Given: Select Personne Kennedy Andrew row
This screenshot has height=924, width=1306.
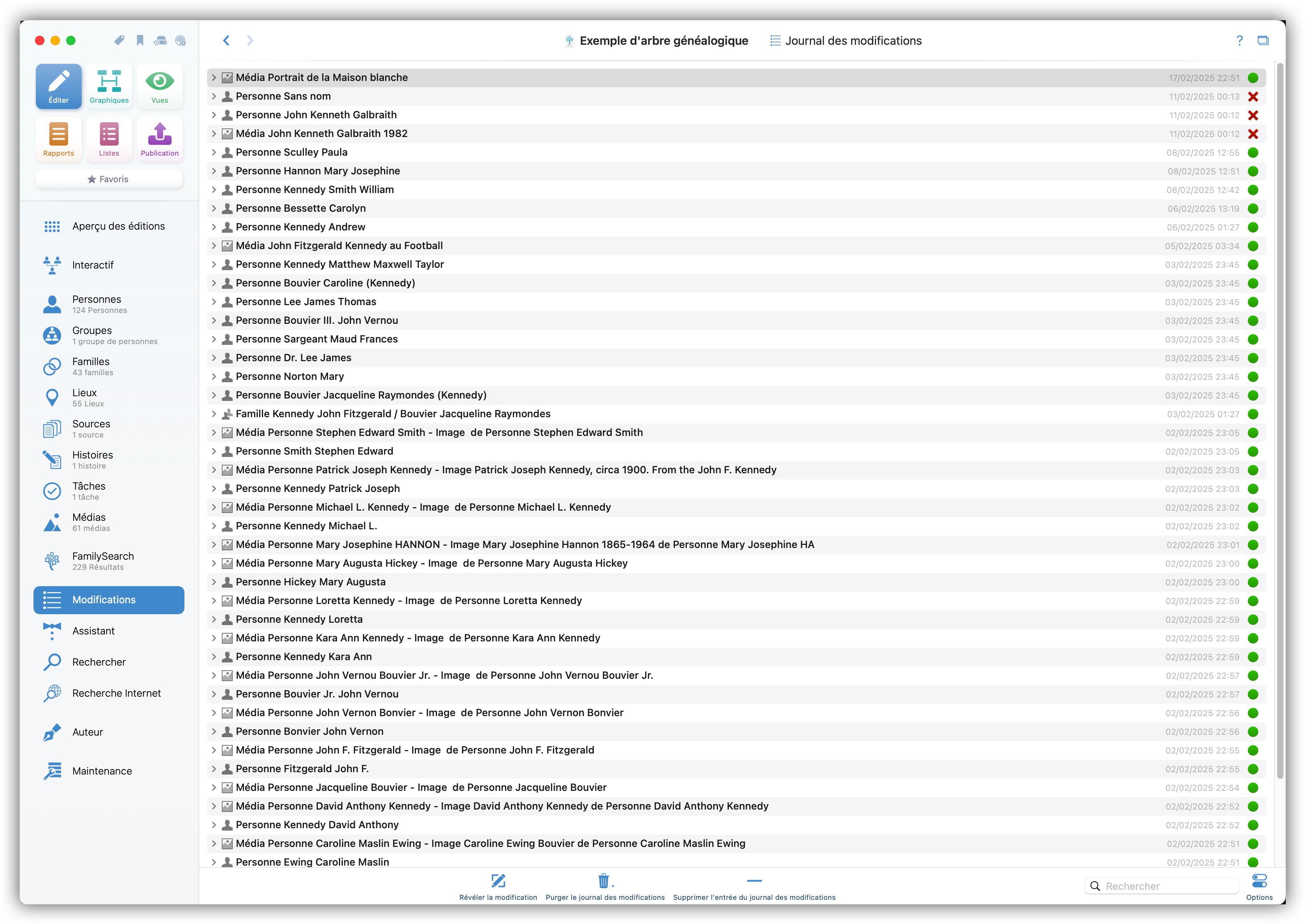Looking at the screenshot, I should [x=737, y=228].
